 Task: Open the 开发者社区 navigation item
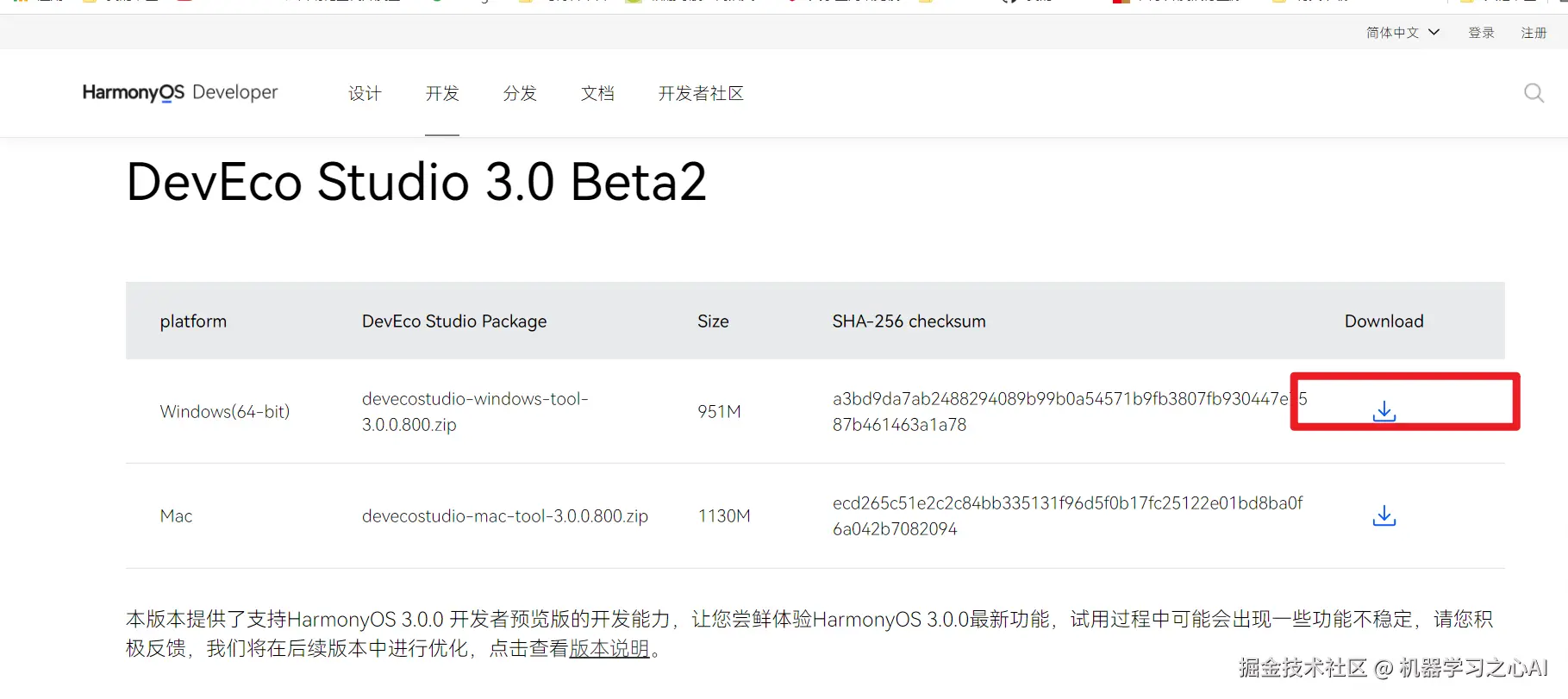[701, 93]
